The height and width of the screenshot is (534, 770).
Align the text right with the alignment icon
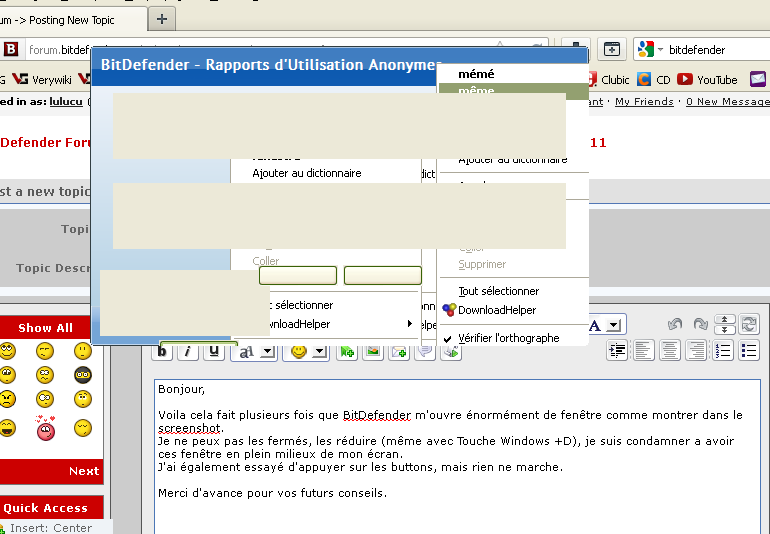[x=696, y=351]
